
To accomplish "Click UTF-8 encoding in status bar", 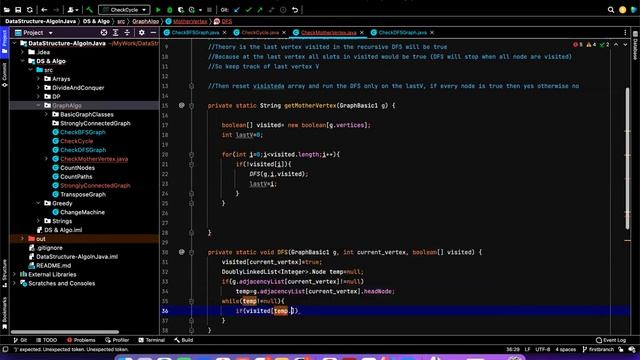I will point(542,349).
